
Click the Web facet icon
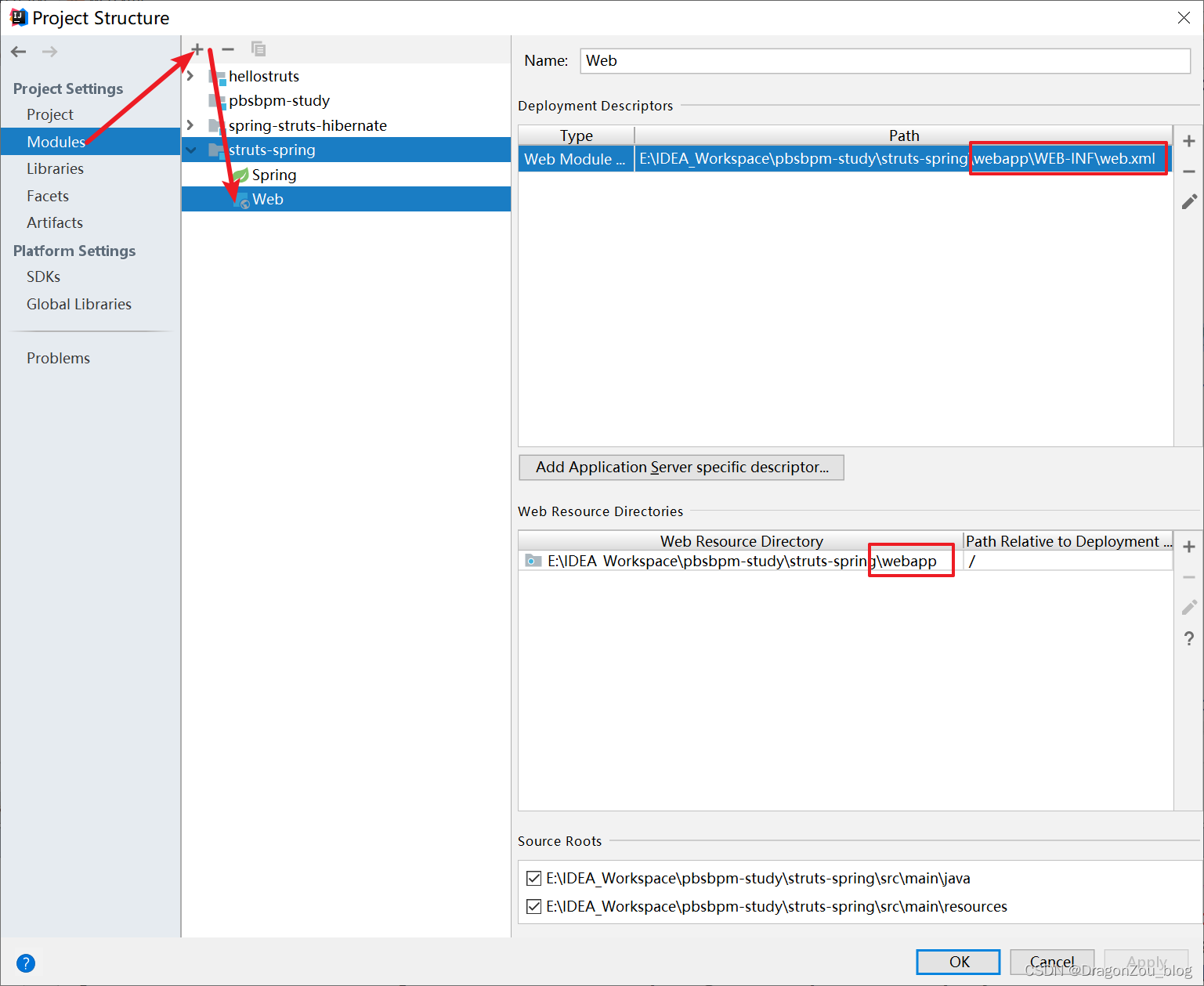tap(241, 200)
